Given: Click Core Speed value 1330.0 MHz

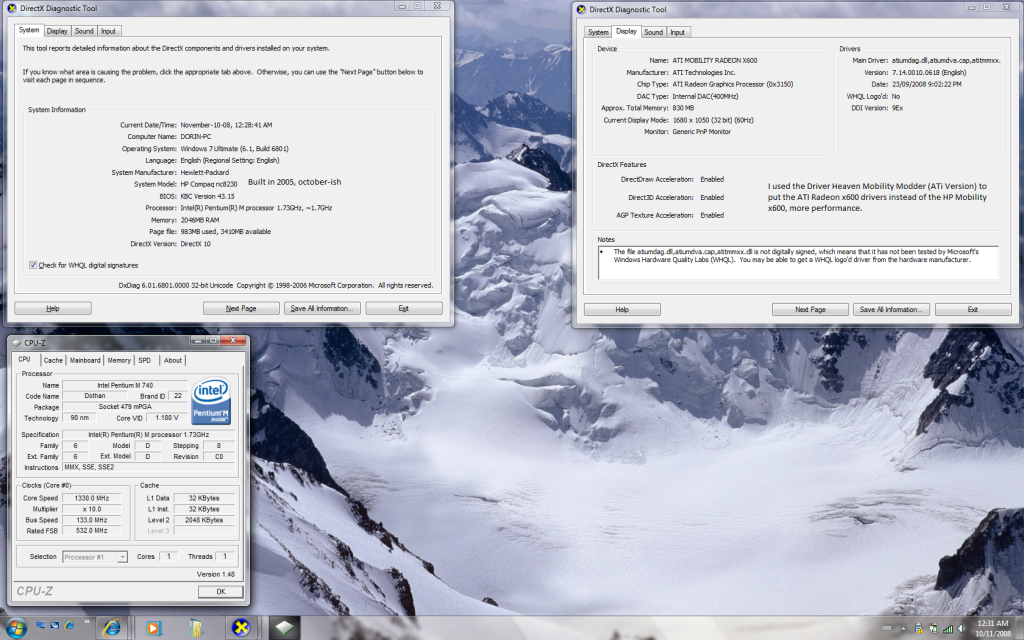Looking at the screenshot, I should (x=92, y=498).
